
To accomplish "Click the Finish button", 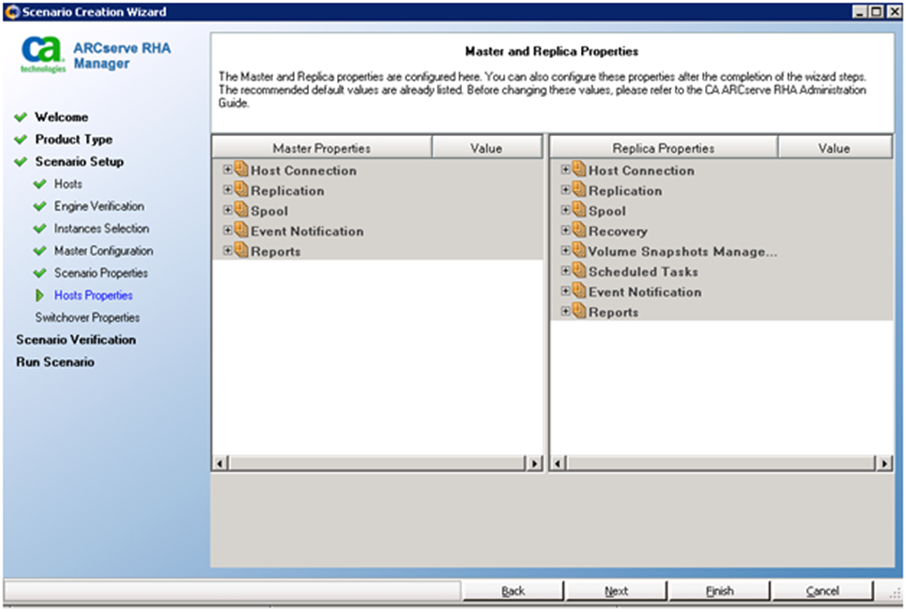I will click(719, 591).
